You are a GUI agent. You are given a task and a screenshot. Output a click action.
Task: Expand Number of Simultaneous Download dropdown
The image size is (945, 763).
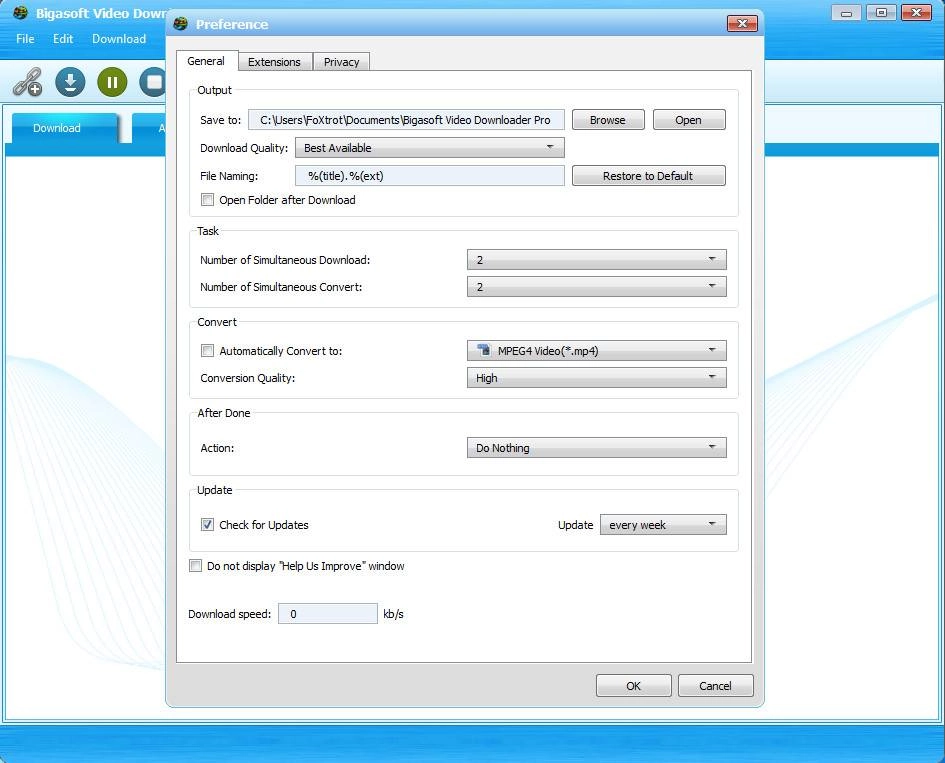597,260
